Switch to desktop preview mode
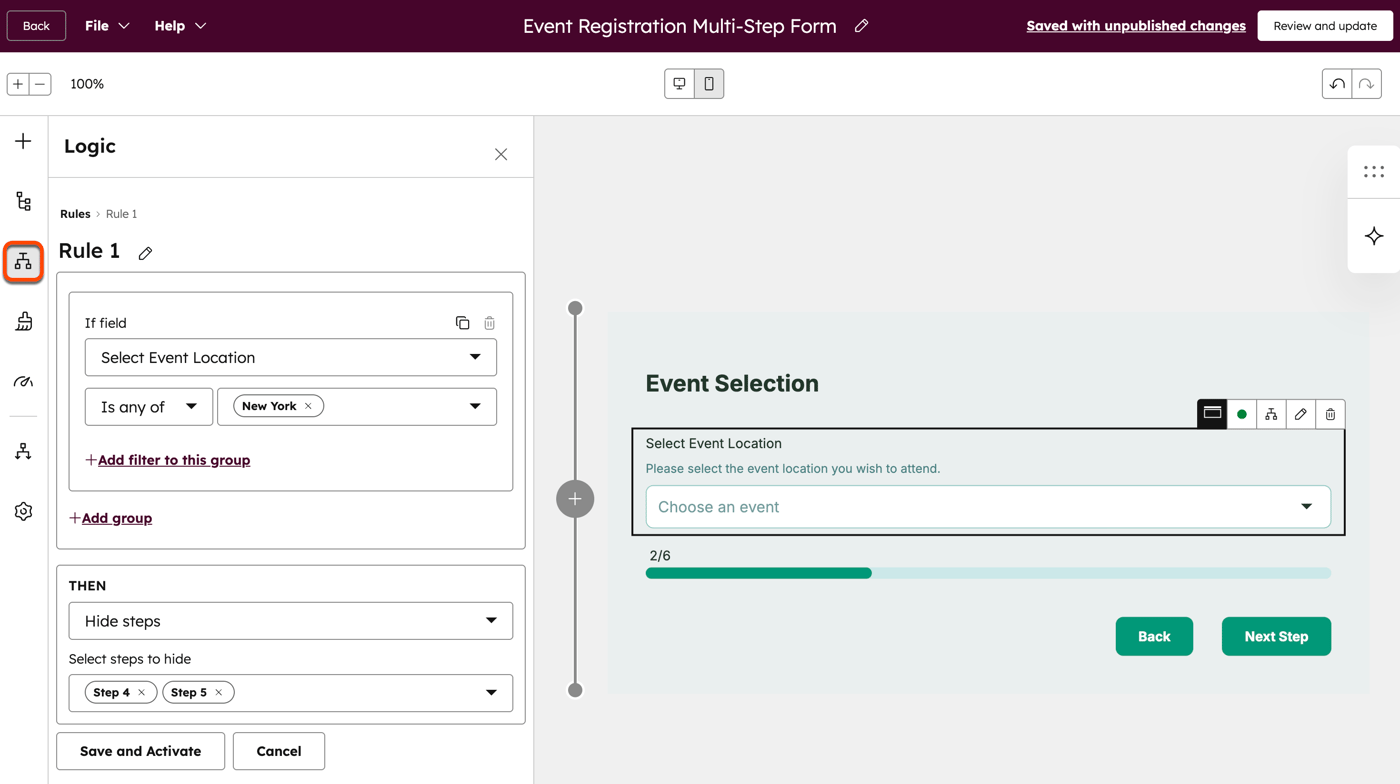 679,83
